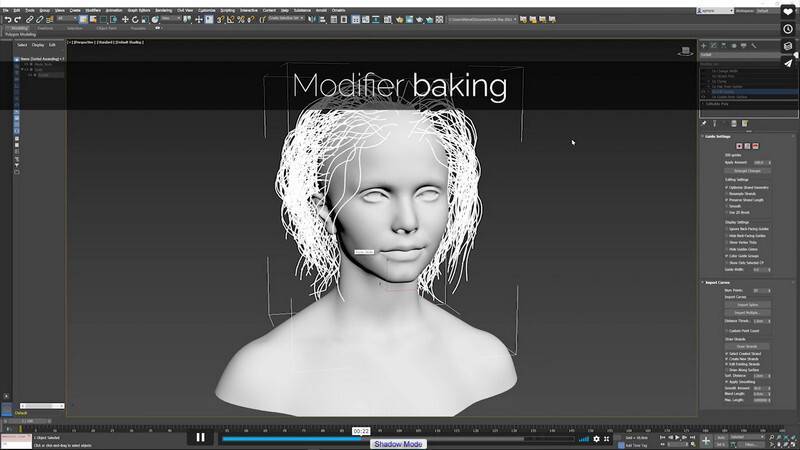Open video settings gear icon
The width and height of the screenshot is (800, 450).
point(597,438)
